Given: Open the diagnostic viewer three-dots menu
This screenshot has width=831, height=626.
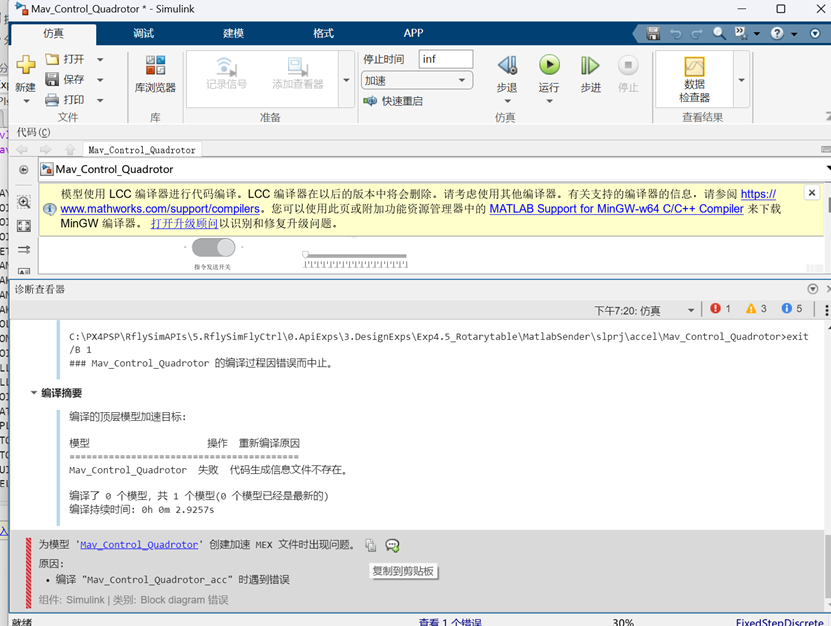Looking at the screenshot, I should pyautogui.click(x=826, y=310).
